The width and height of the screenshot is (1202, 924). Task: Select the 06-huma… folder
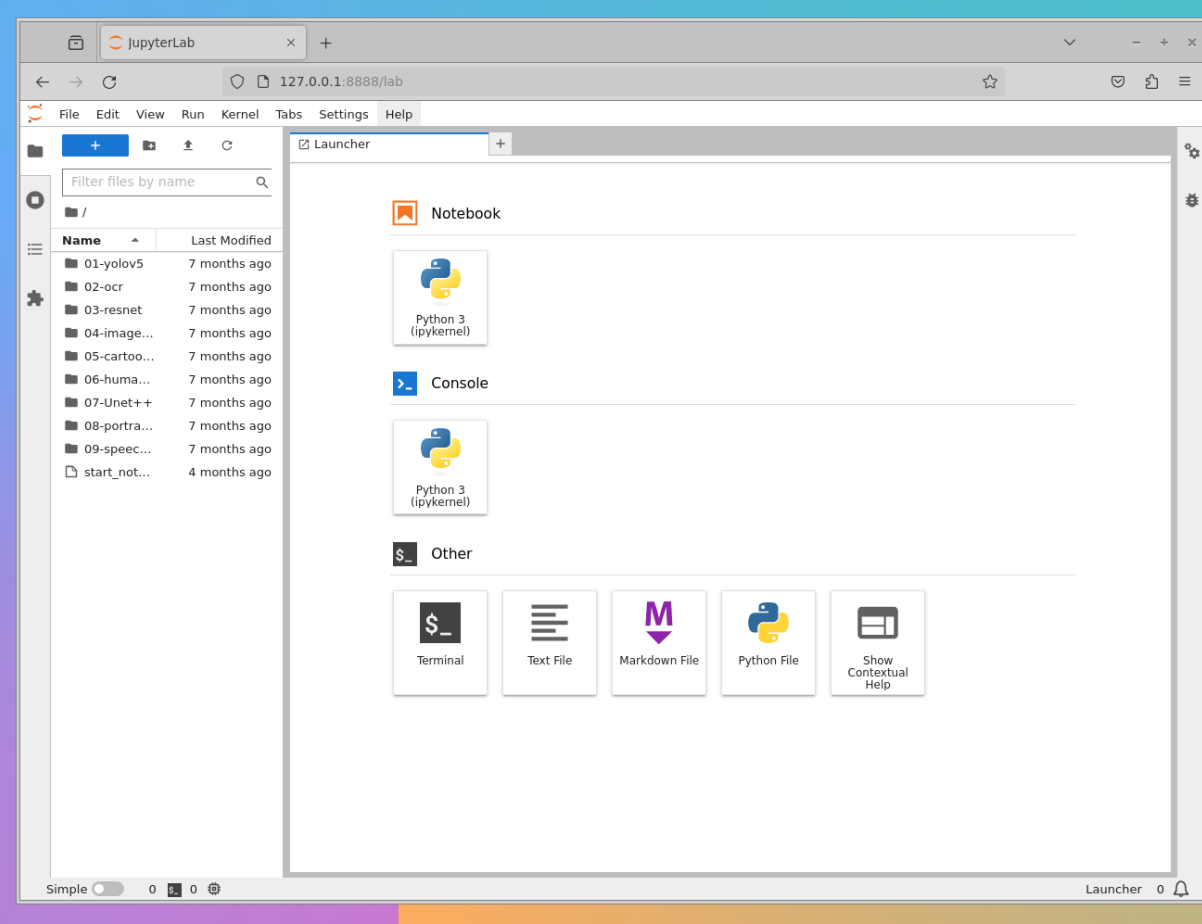[167, 379]
